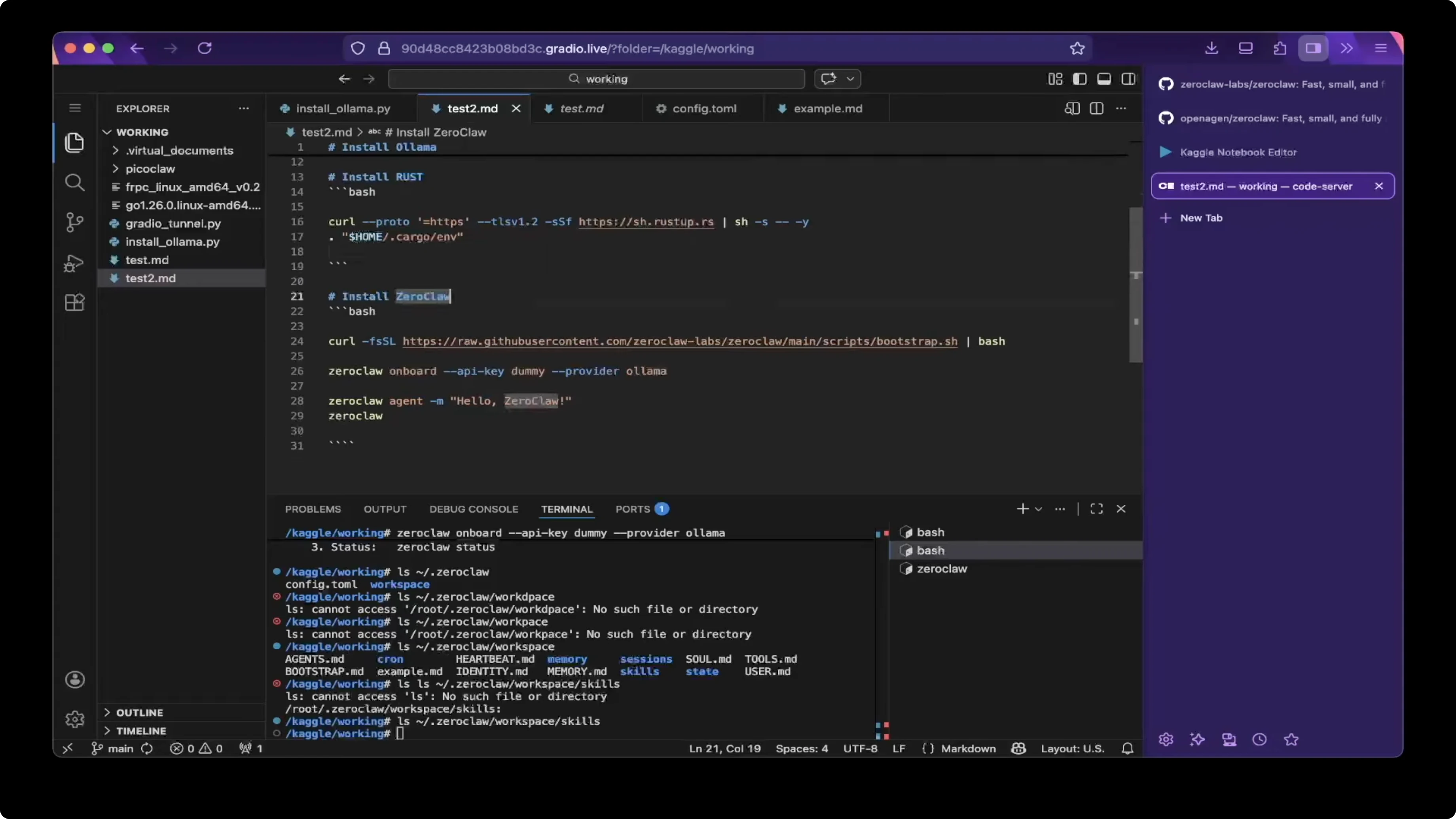Open New Tab in browser sidebar

pos(1200,218)
